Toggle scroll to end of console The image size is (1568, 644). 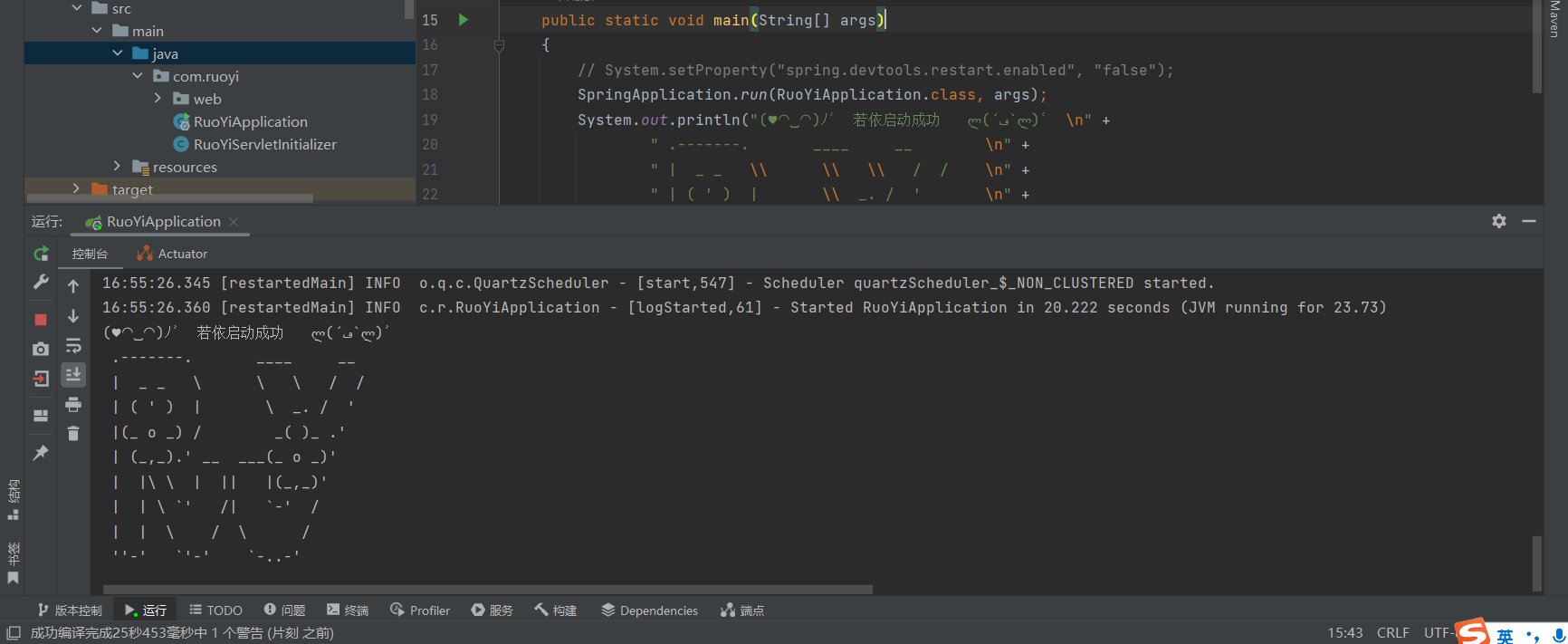[73, 373]
